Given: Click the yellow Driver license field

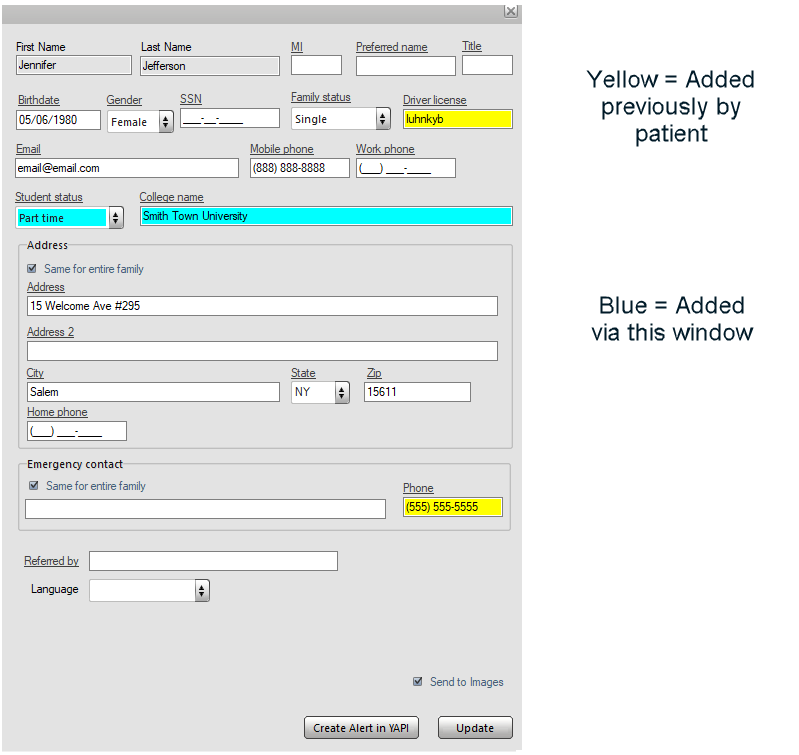Looking at the screenshot, I should 458,119.
